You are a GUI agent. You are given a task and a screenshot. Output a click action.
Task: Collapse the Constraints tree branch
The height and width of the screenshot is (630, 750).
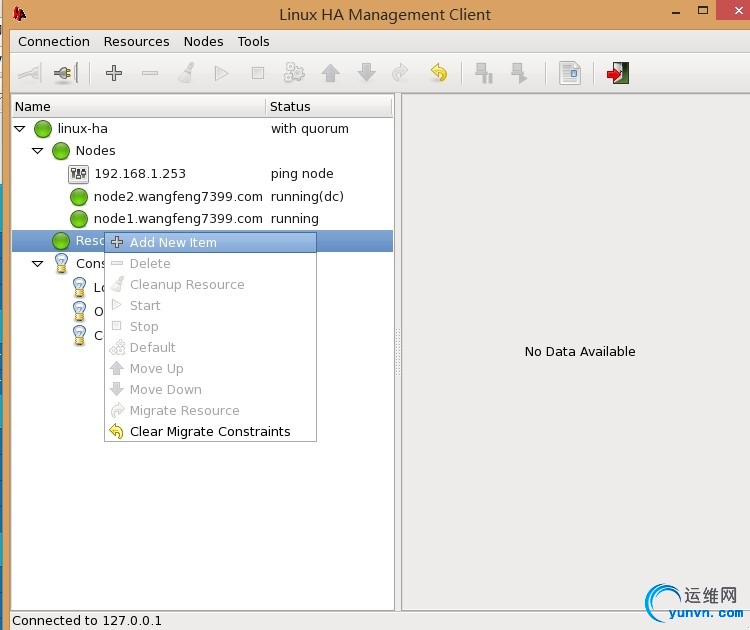click(37, 264)
